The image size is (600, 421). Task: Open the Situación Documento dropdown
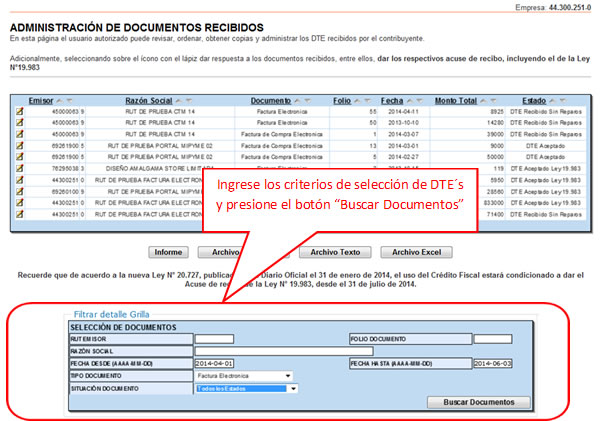point(246,388)
